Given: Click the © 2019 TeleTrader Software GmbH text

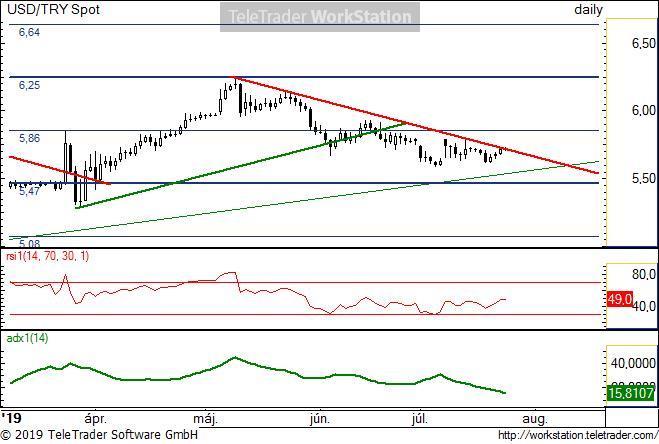Looking at the screenshot, I should [99, 435].
